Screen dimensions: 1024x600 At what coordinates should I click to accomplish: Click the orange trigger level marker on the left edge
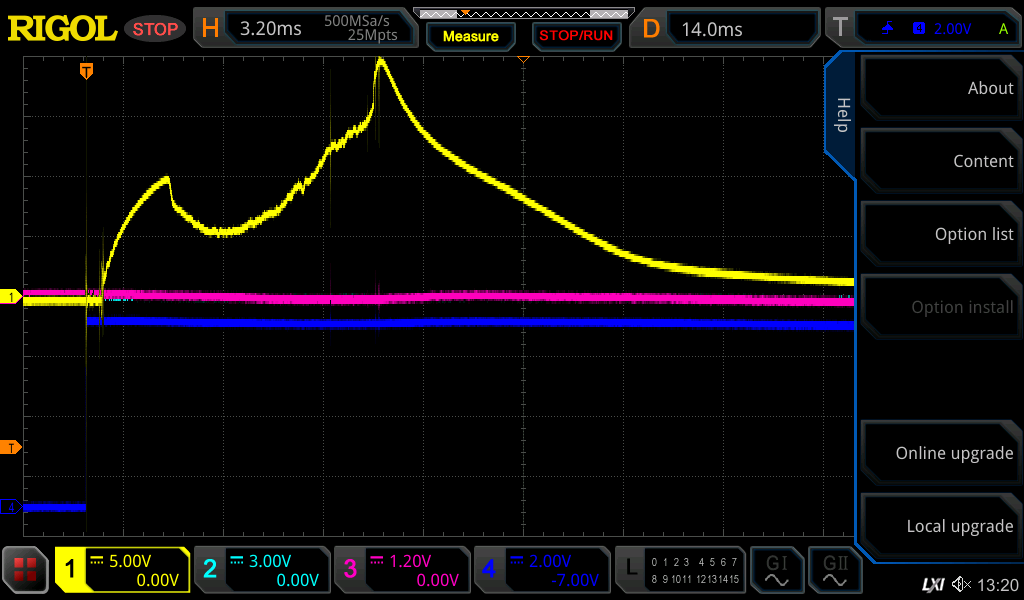[11, 447]
